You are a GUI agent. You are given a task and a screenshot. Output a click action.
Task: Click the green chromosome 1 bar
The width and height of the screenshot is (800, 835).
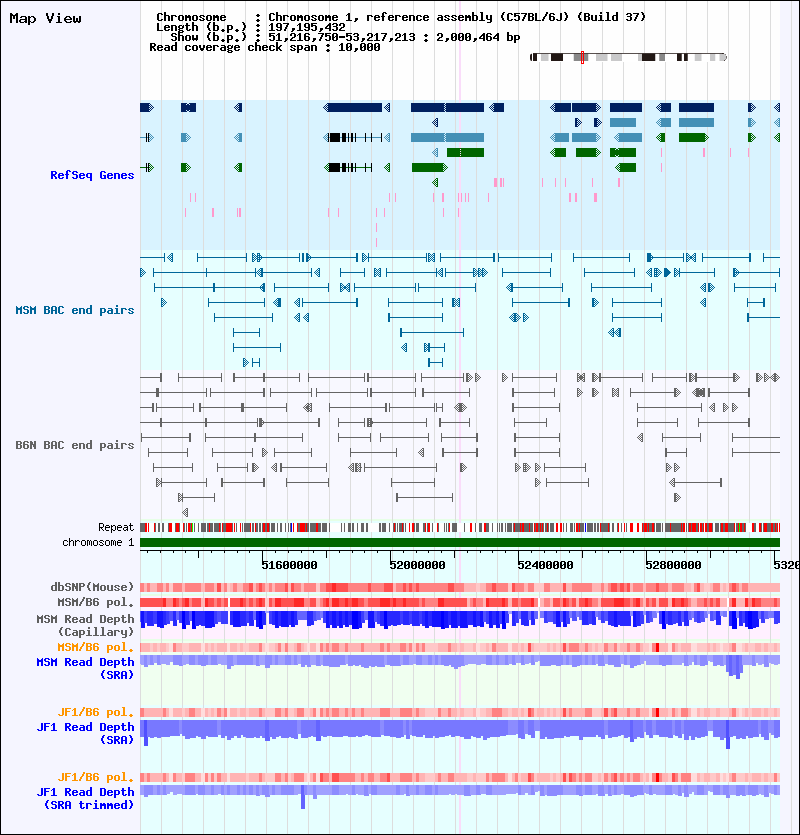point(460,543)
